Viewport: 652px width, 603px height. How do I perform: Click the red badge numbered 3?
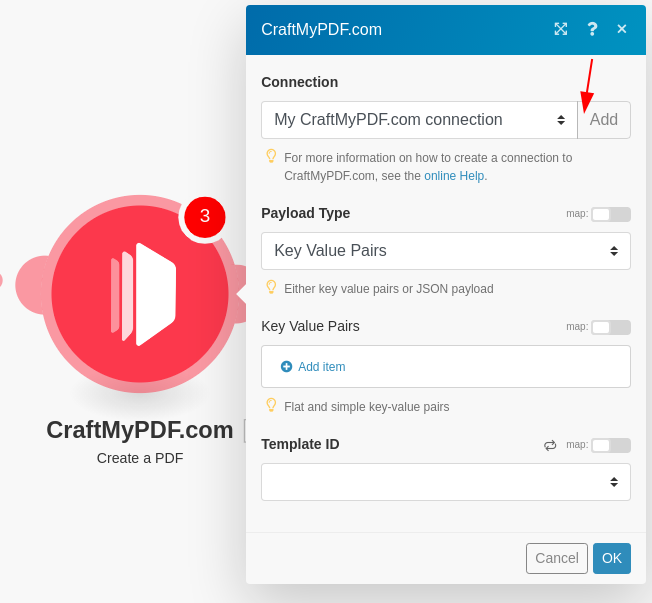point(205,217)
